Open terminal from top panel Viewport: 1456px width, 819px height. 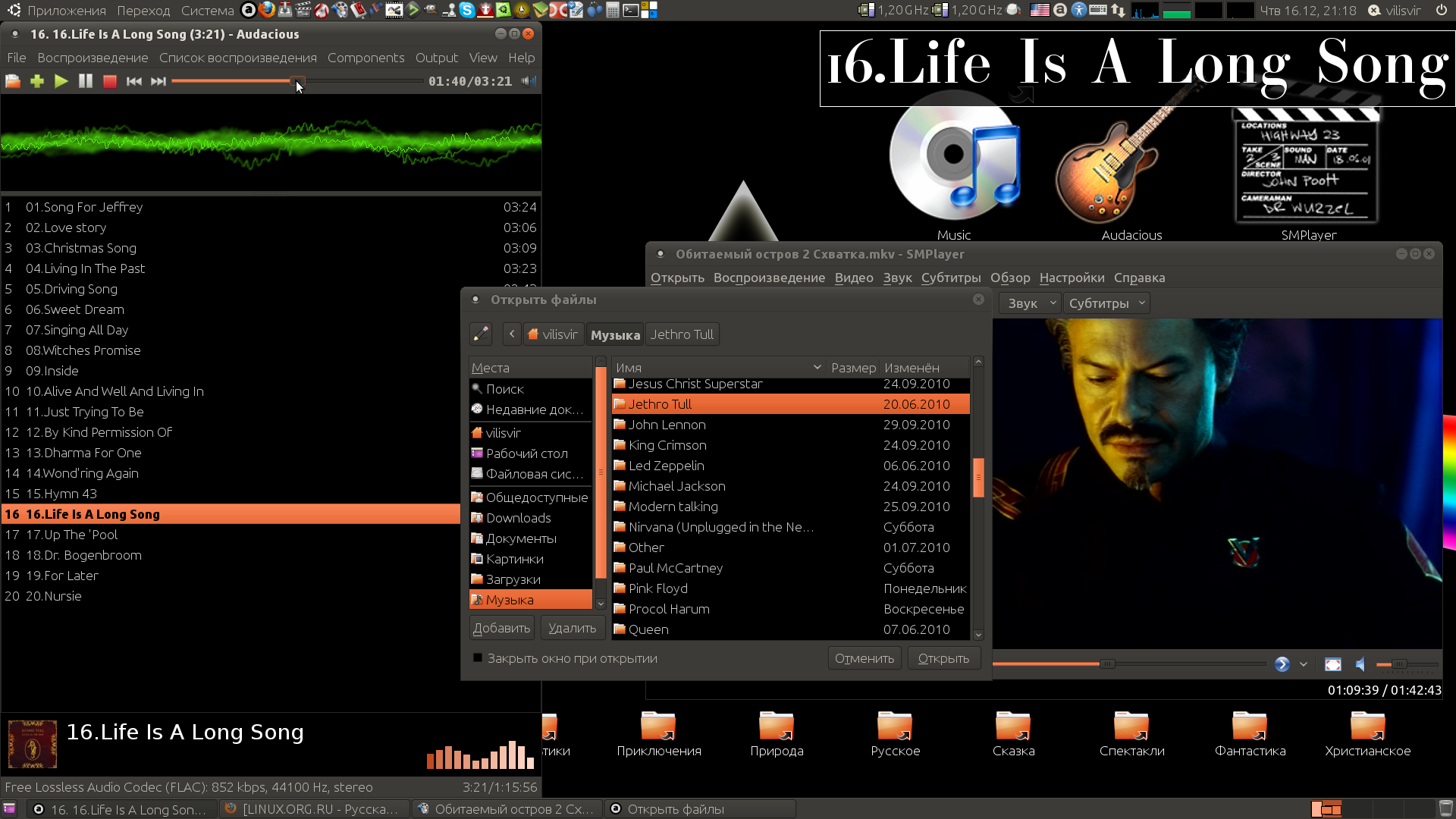pos(630,10)
